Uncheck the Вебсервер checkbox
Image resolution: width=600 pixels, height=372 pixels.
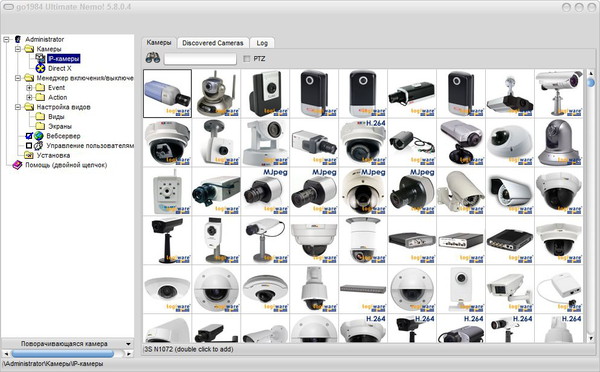coord(29,136)
